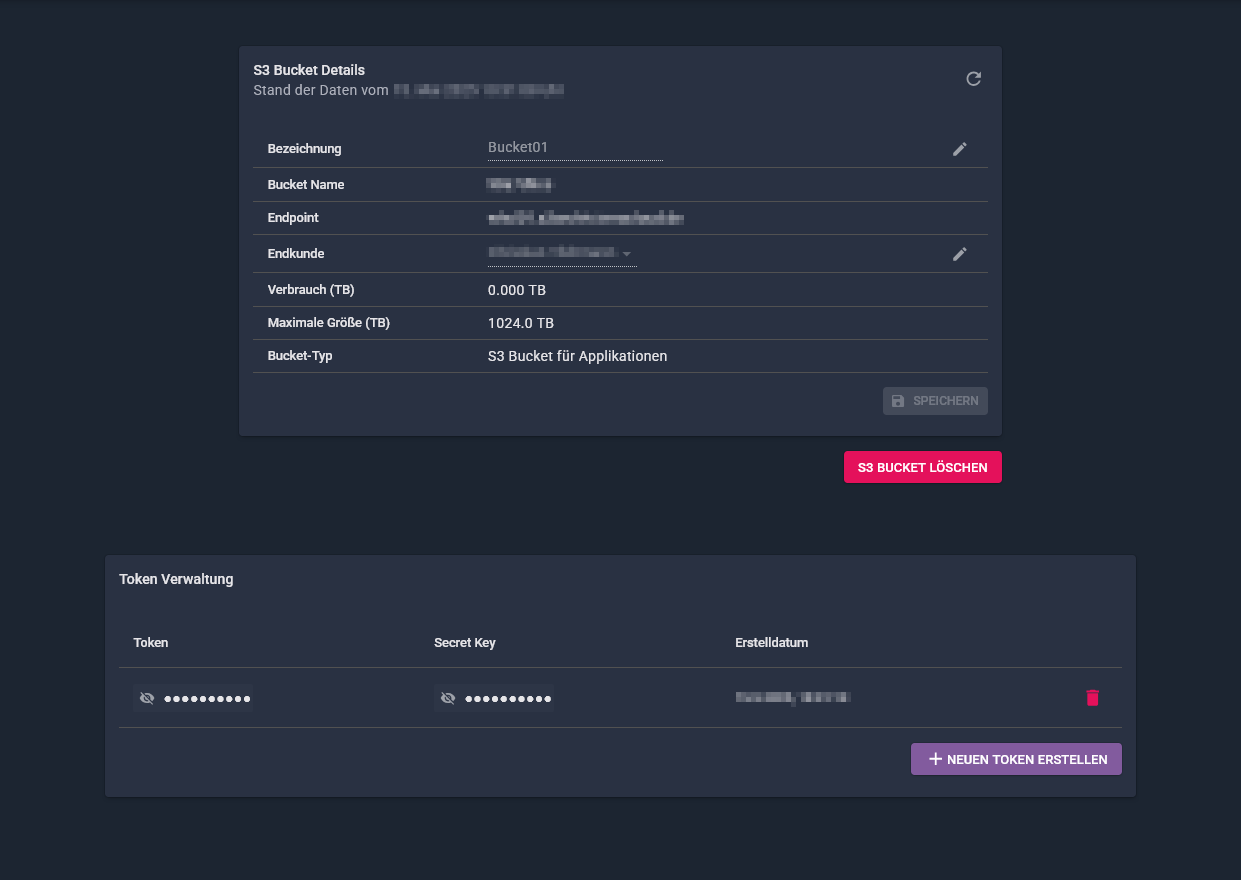Image resolution: width=1241 pixels, height=880 pixels.
Task: Click the S3 Bucket Löschen button
Action: click(x=922, y=467)
